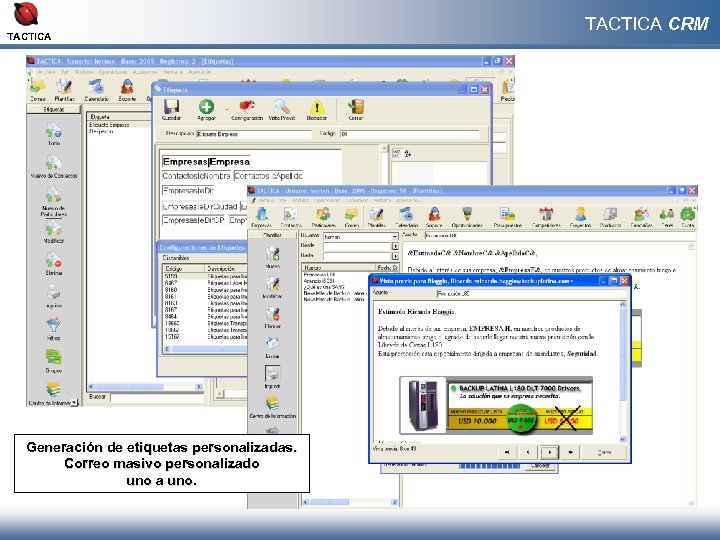
Task: Click arrow button beside Desde field
Action: coord(395,247)
